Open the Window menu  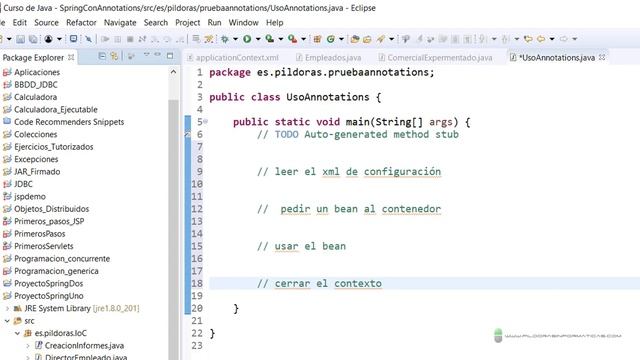(x=243, y=23)
